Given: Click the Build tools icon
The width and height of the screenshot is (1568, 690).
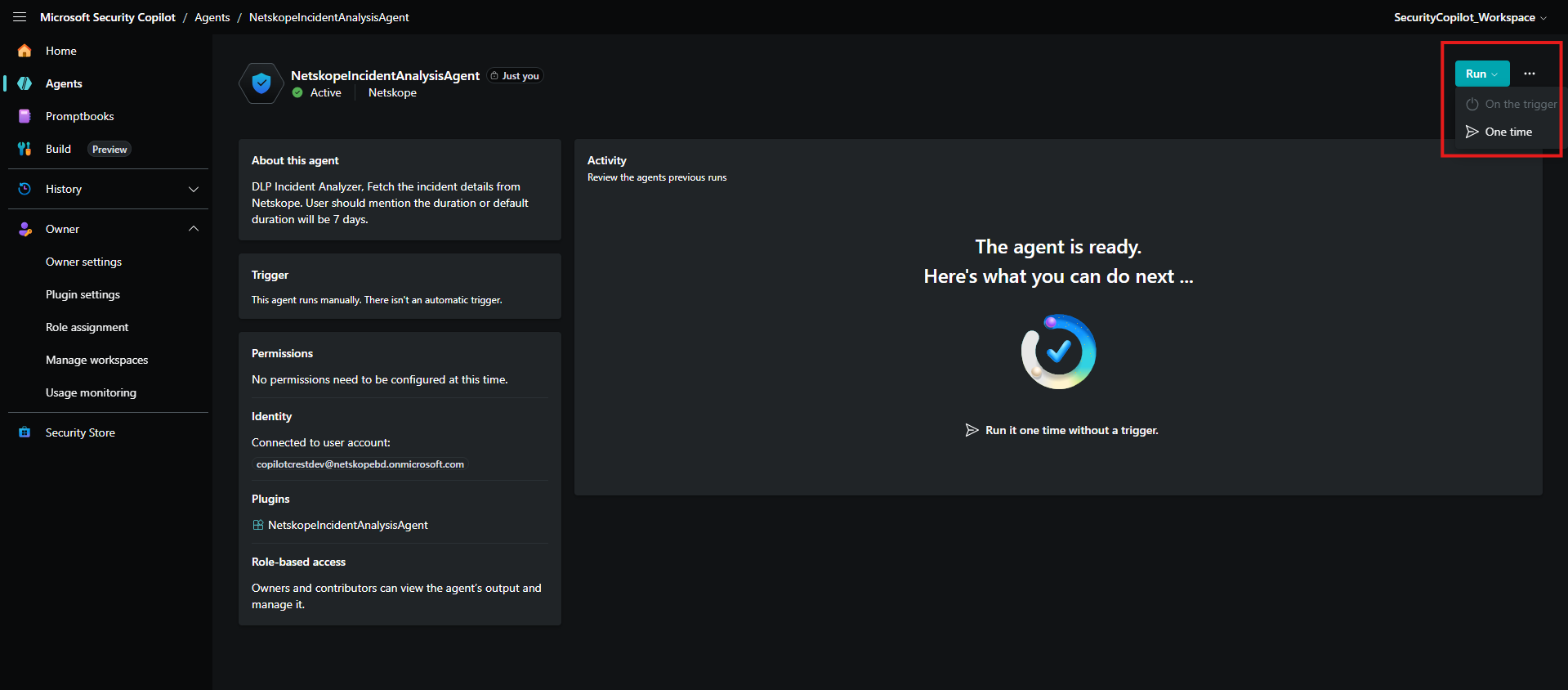Looking at the screenshot, I should (x=25, y=149).
